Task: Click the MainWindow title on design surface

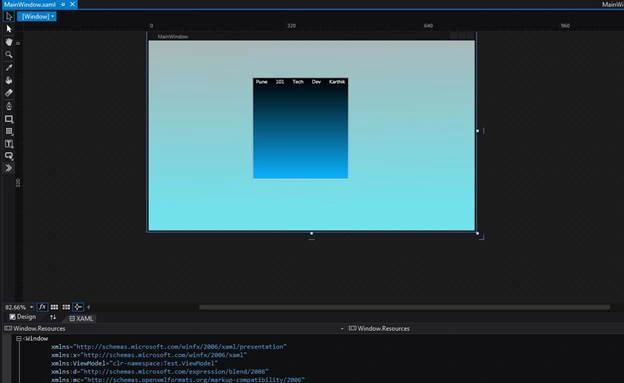Action: click(x=173, y=36)
